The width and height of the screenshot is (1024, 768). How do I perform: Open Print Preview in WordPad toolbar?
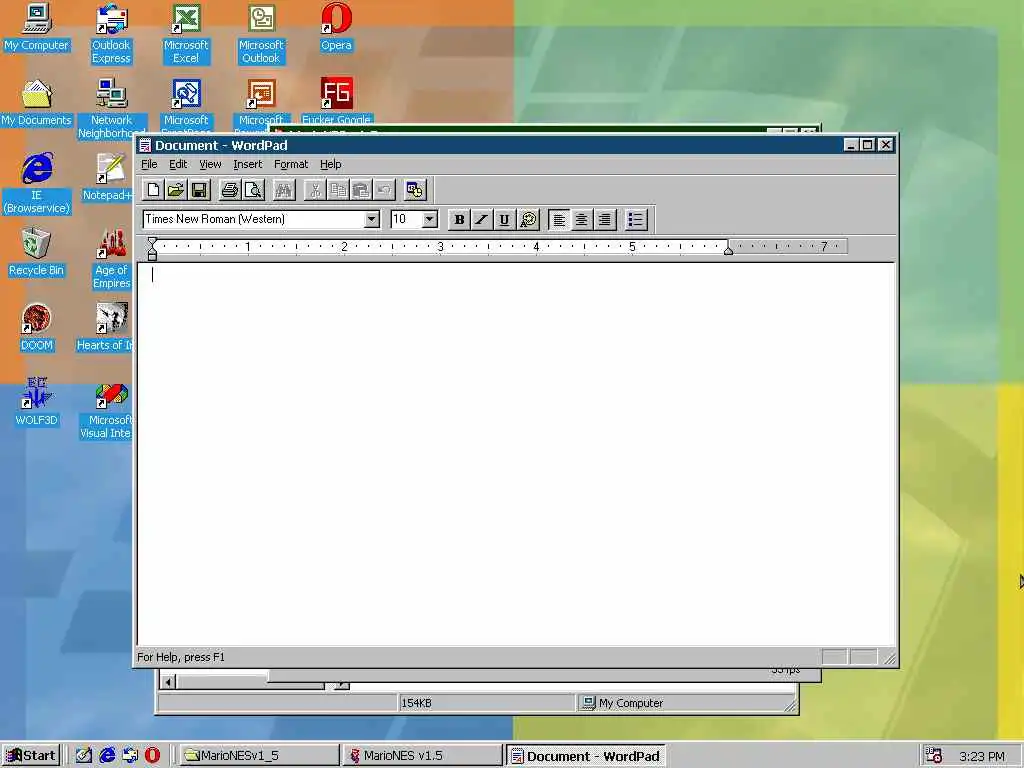coord(253,190)
